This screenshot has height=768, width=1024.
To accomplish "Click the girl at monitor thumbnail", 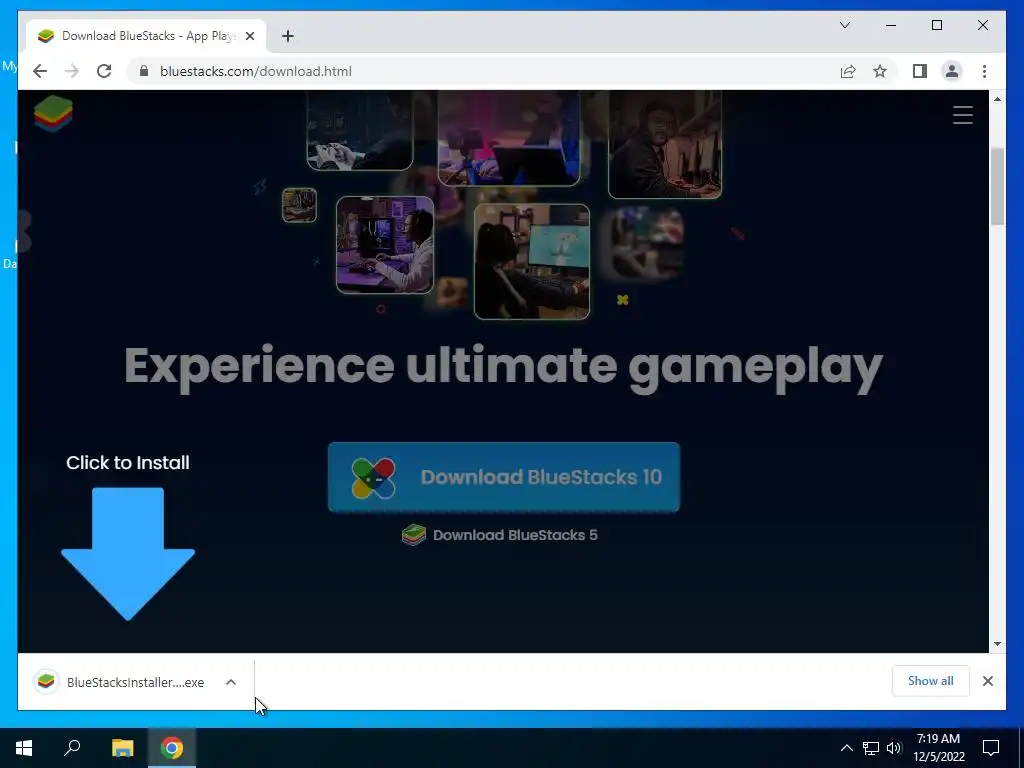I will pyautogui.click(x=532, y=261).
